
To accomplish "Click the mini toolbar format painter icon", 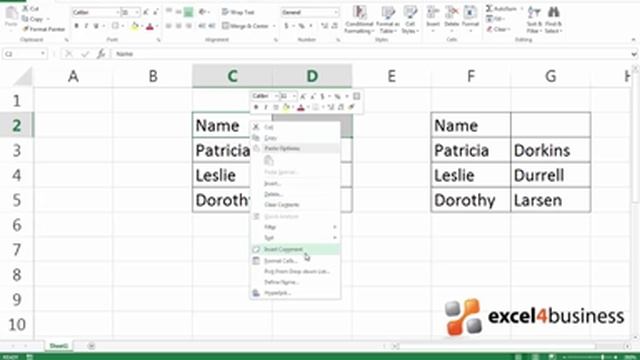I will [x=351, y=107].
